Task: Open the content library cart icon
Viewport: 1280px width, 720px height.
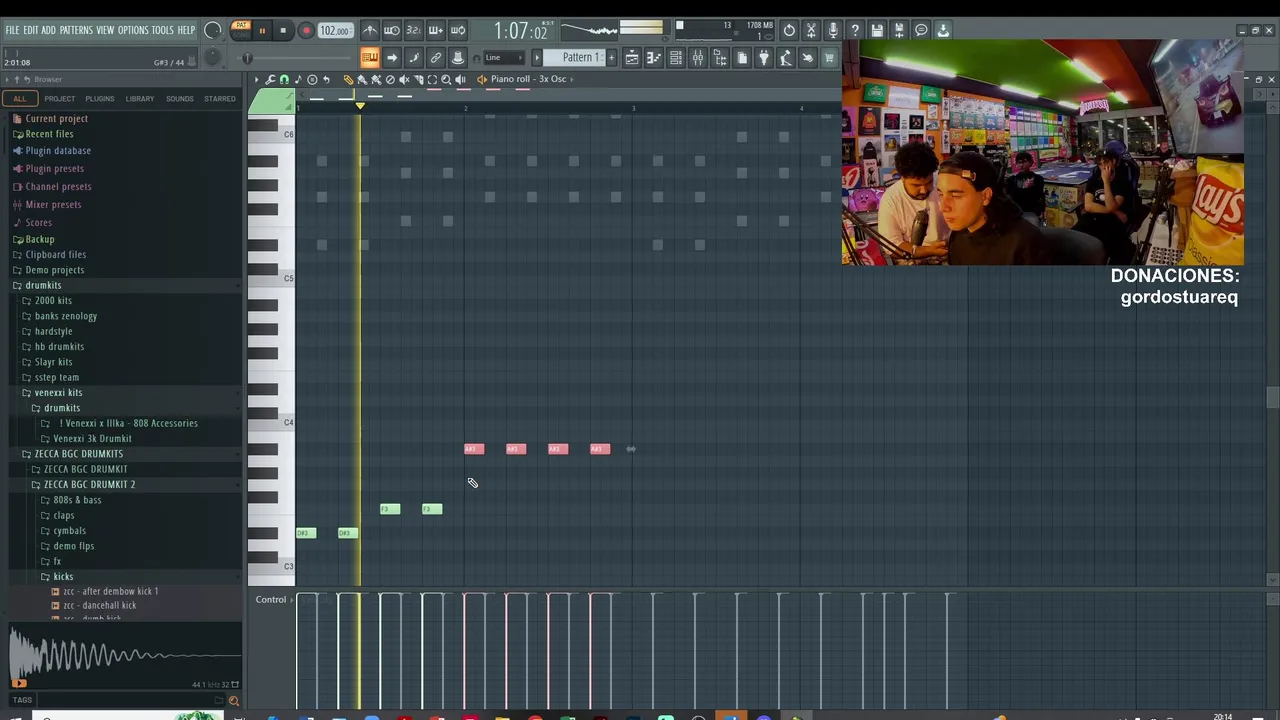Action: pos(830,57)
